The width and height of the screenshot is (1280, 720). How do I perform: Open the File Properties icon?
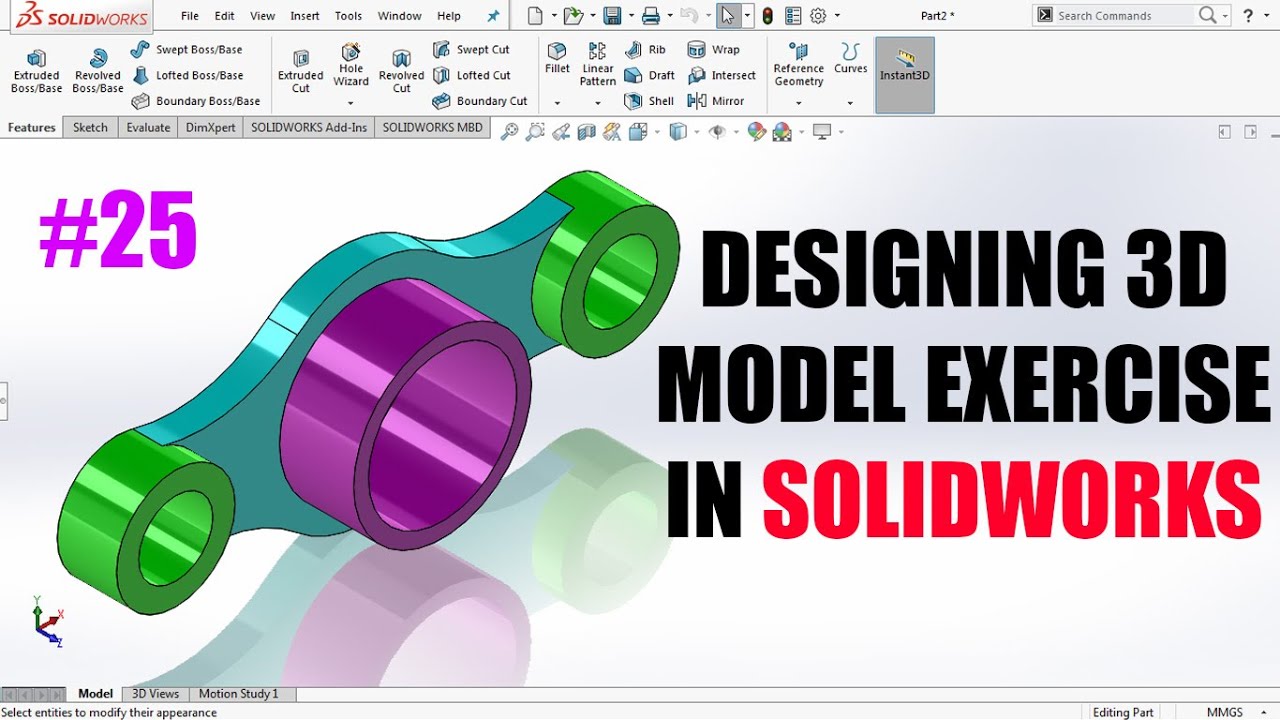(x=793, y=16)
